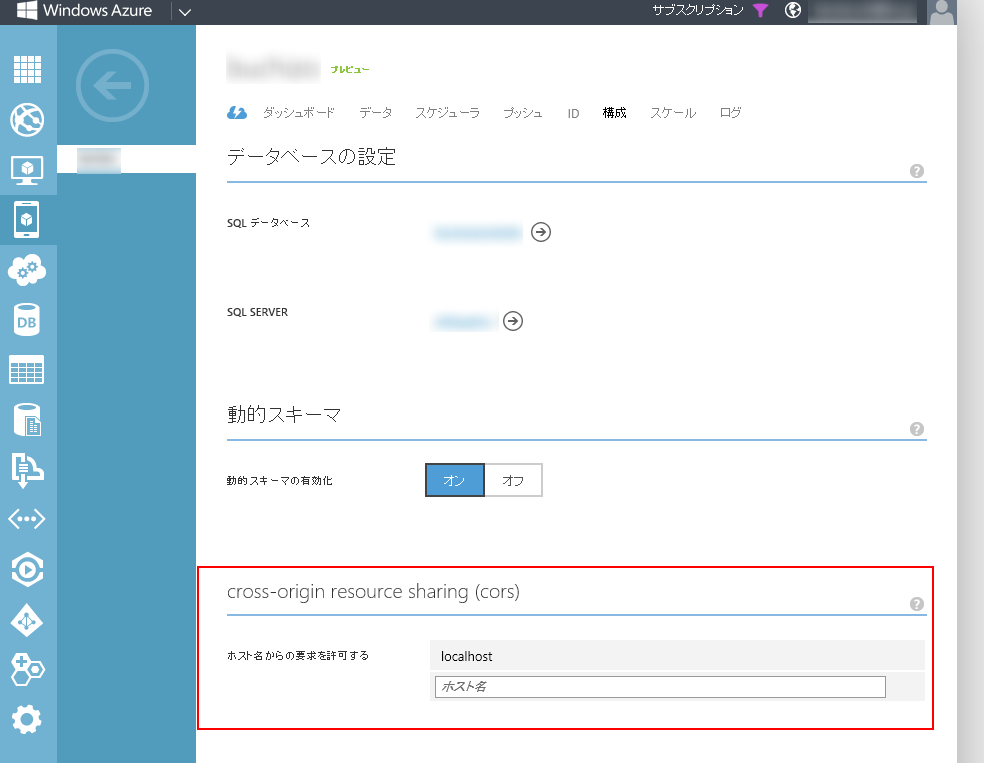The width and height of the screenshot is (984, 763).
Task: Click the ホスト名 input field
Action: pyautogui.click(x=660, y=687)
